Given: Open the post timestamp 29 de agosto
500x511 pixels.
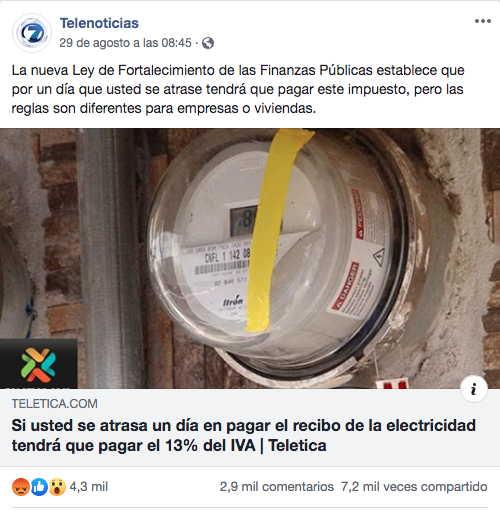Looking at the screenshot, I should pos(125,43).
